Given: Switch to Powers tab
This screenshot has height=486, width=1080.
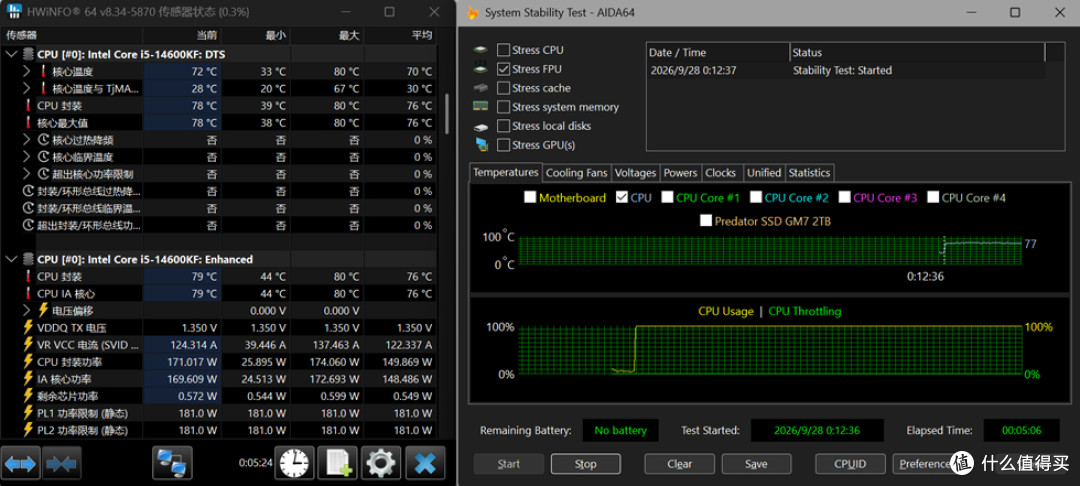Looking at the screenshot, I should pos(681,173).
